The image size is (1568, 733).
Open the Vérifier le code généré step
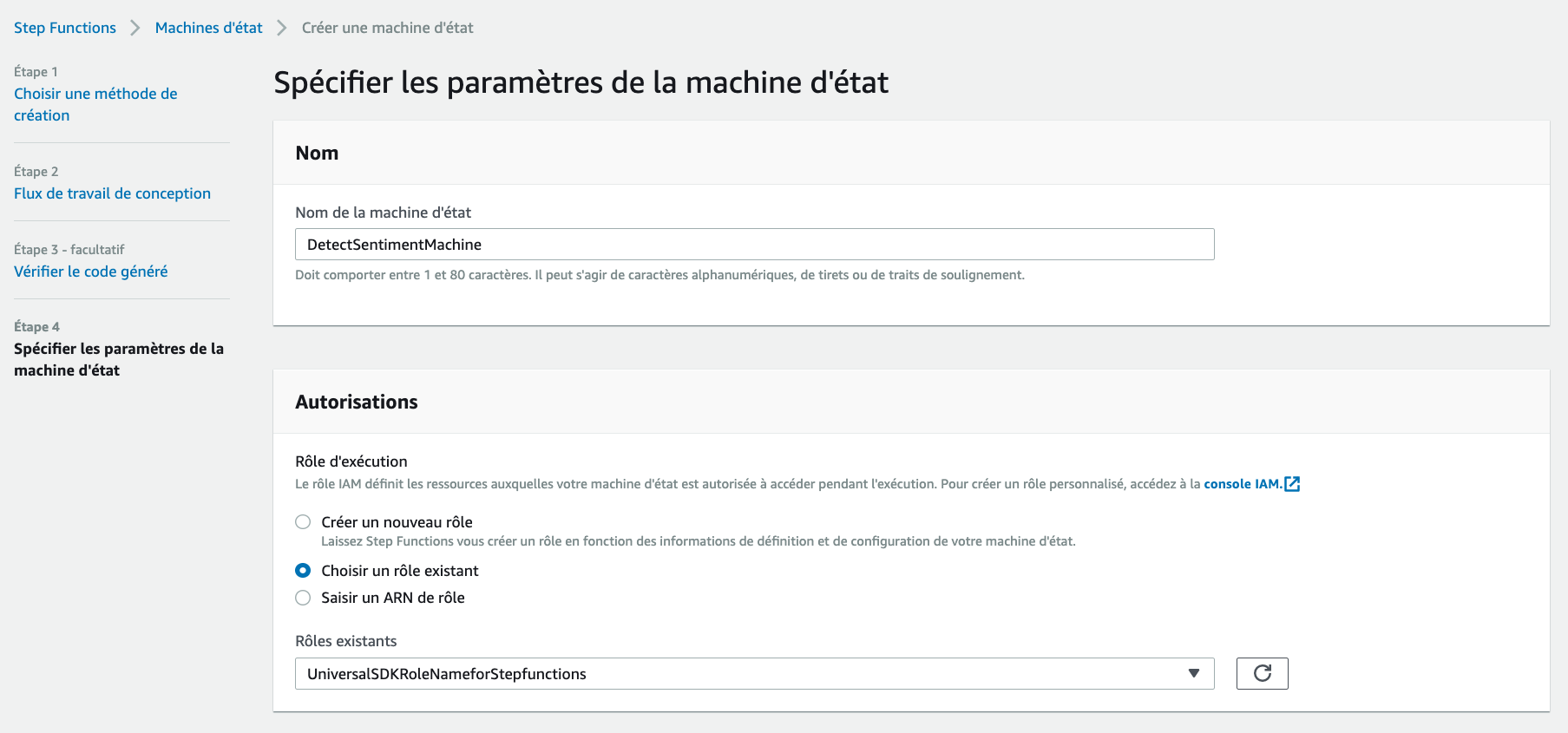tap(91, 272)
